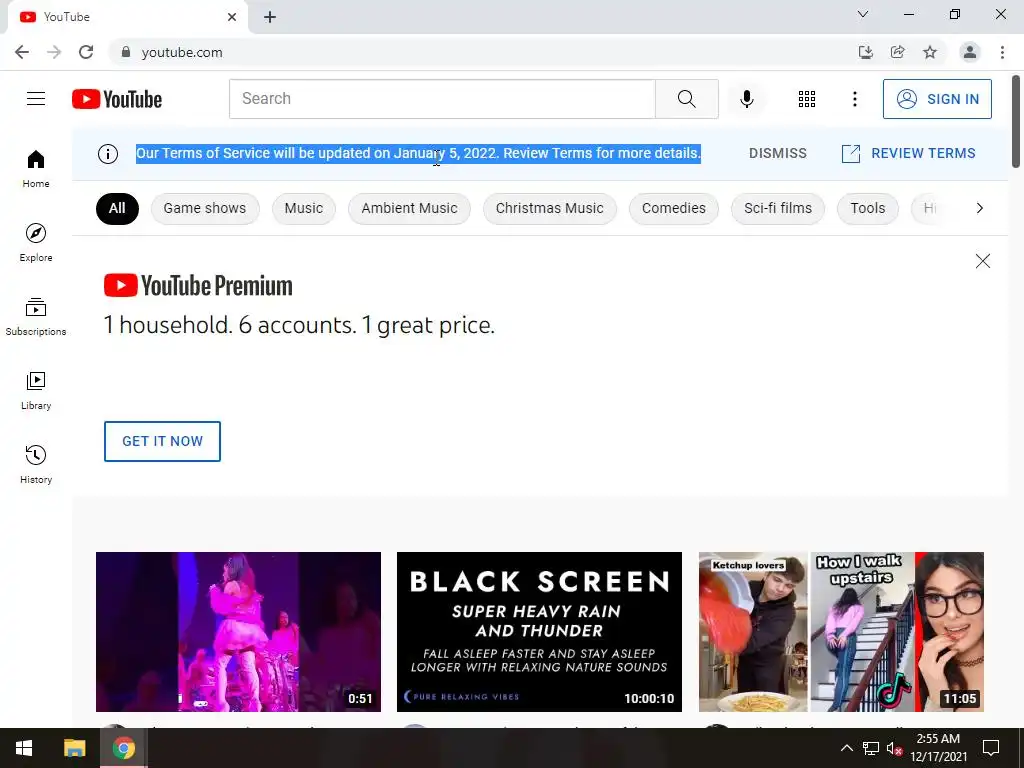Click the address bar URL youtube.com
The image size is (1024, 768).
[182, 52]
